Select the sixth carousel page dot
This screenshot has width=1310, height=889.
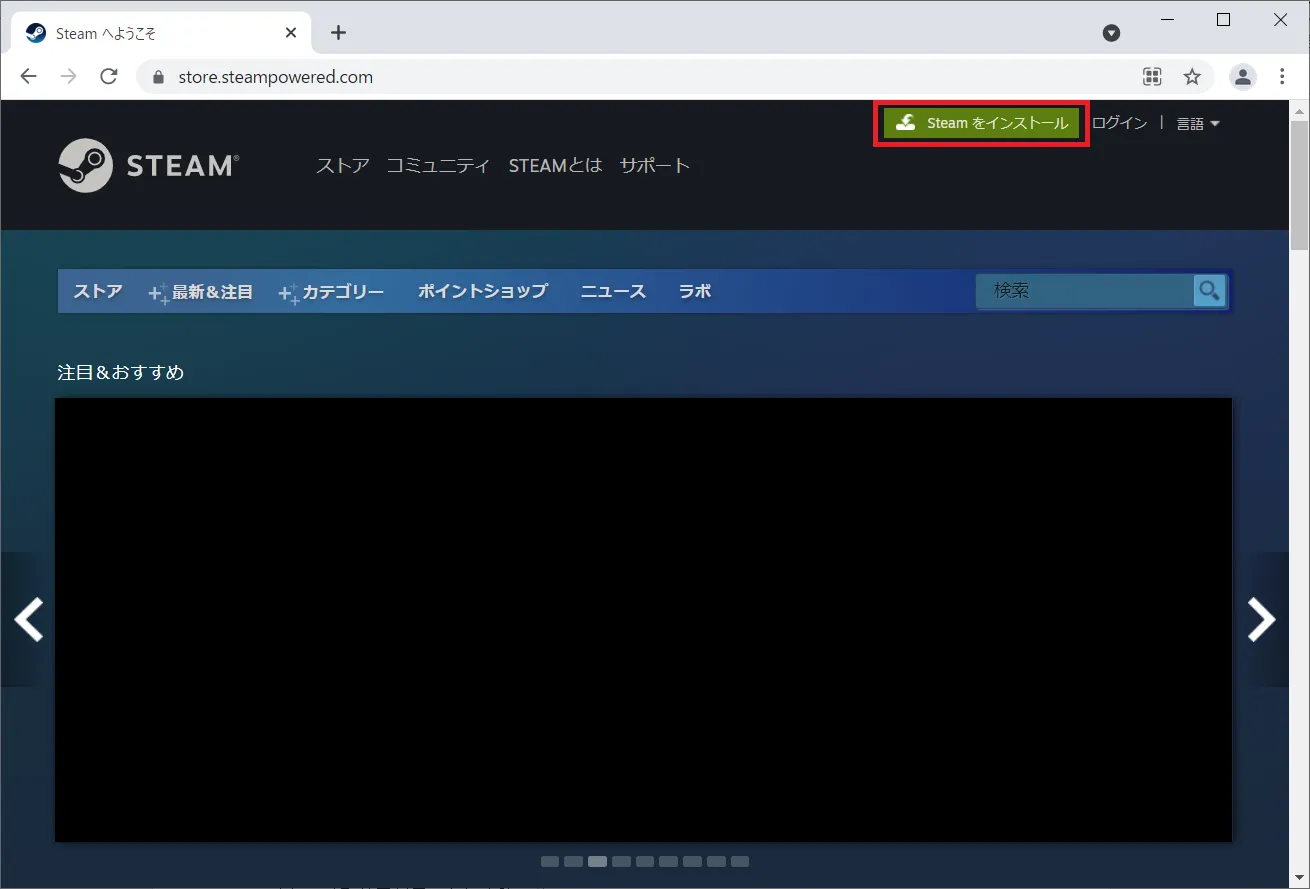668,861
